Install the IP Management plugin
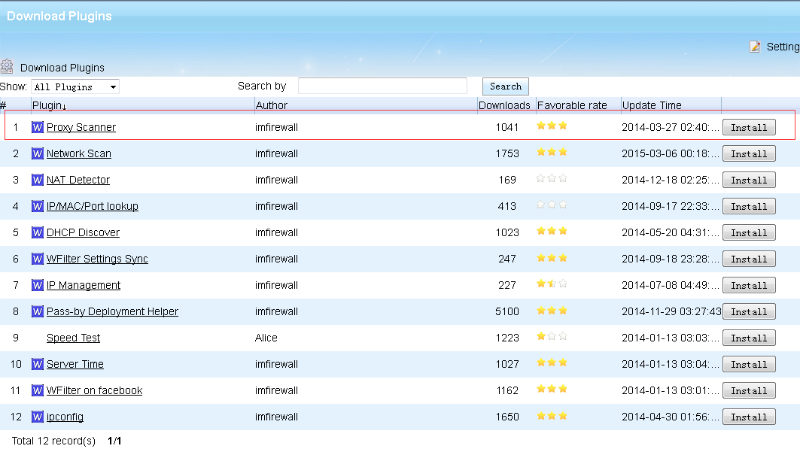Screen dimensions: 800x458 (x=748, y=286)
